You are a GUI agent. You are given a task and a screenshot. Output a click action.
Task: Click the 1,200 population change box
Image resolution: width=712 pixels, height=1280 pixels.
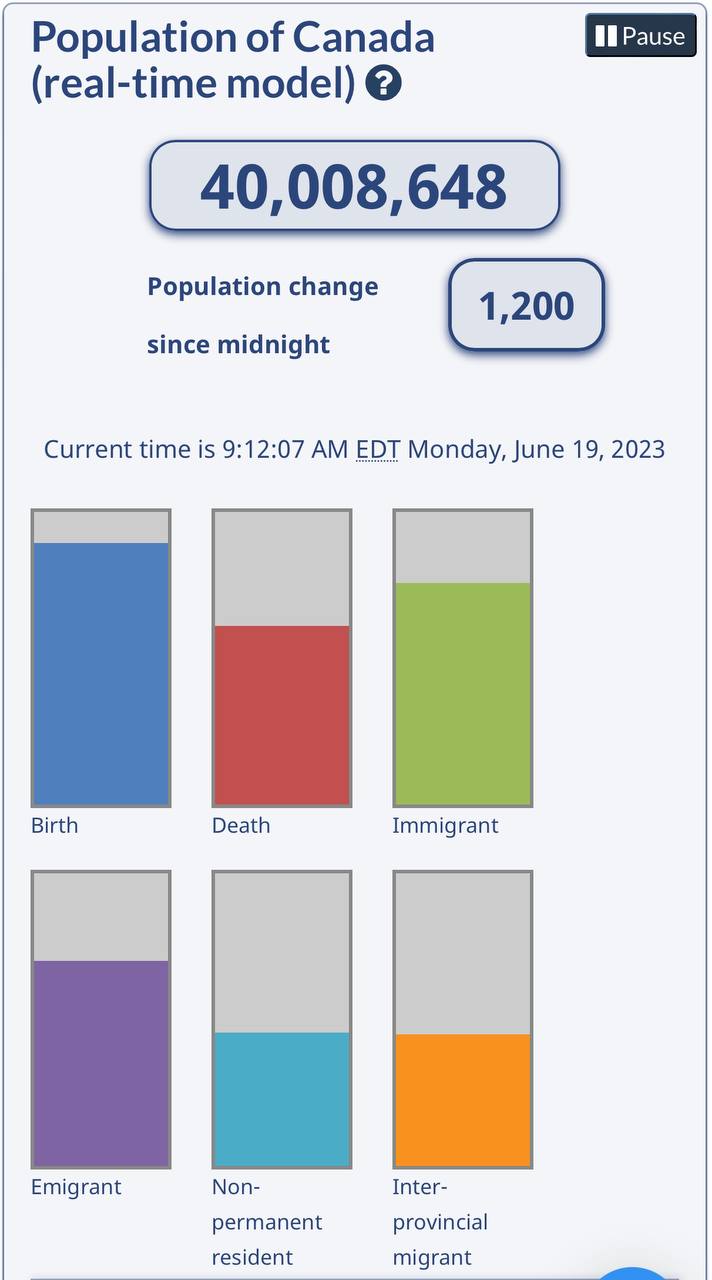[526, 306]
